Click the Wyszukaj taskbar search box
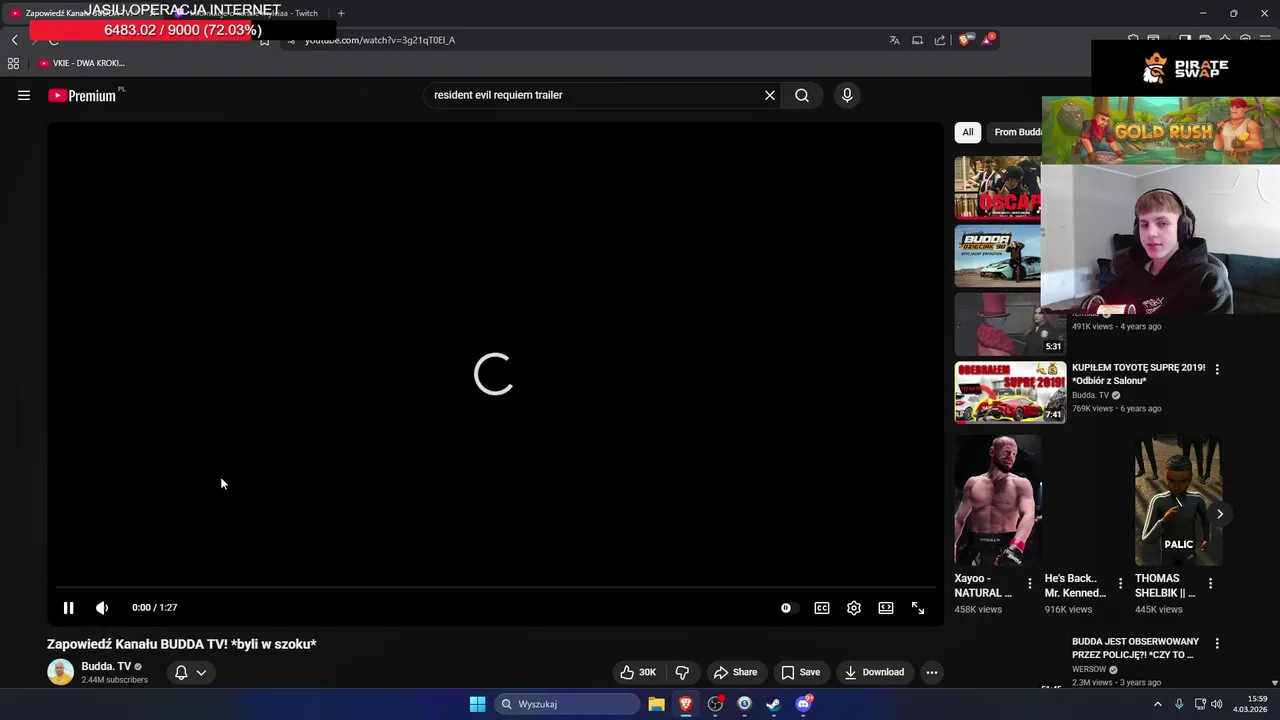The height and width of the screenshot is (720, 1280). (566, 704)
